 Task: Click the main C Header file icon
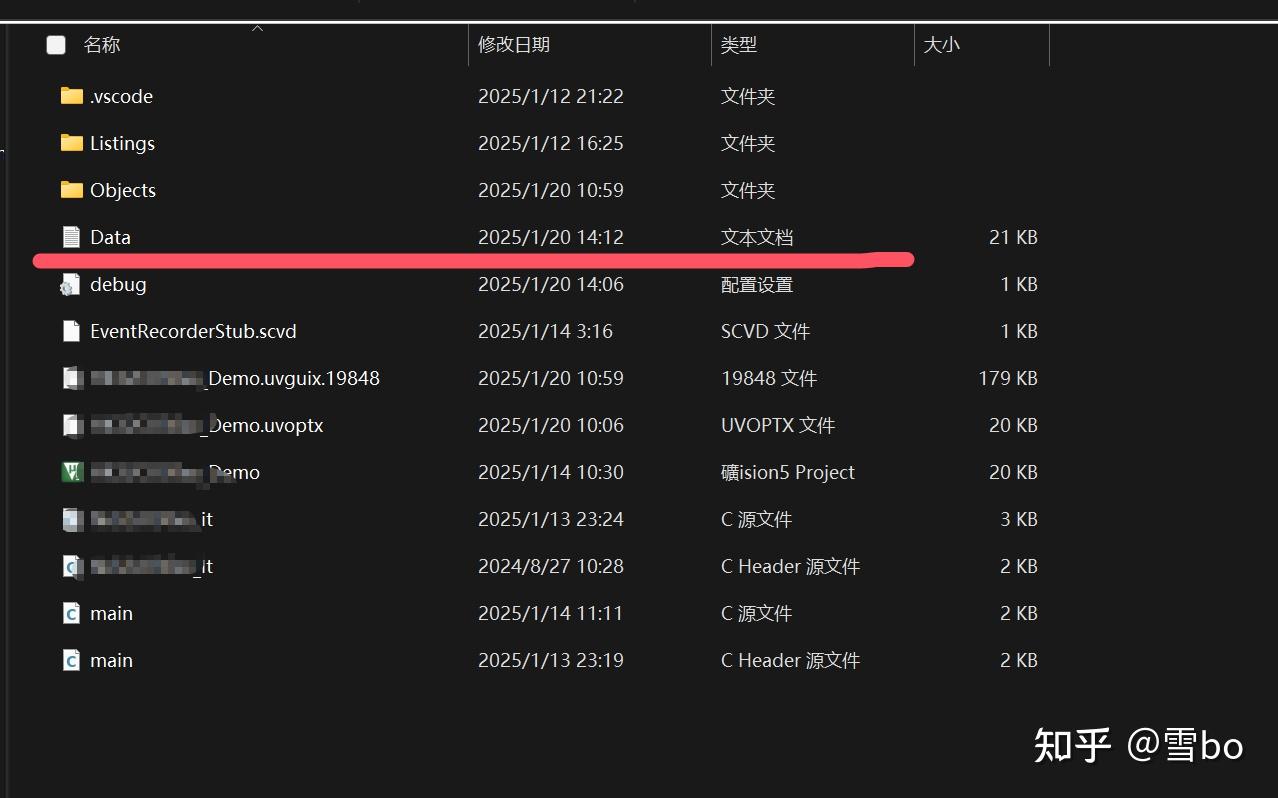(x=71, y=660)
